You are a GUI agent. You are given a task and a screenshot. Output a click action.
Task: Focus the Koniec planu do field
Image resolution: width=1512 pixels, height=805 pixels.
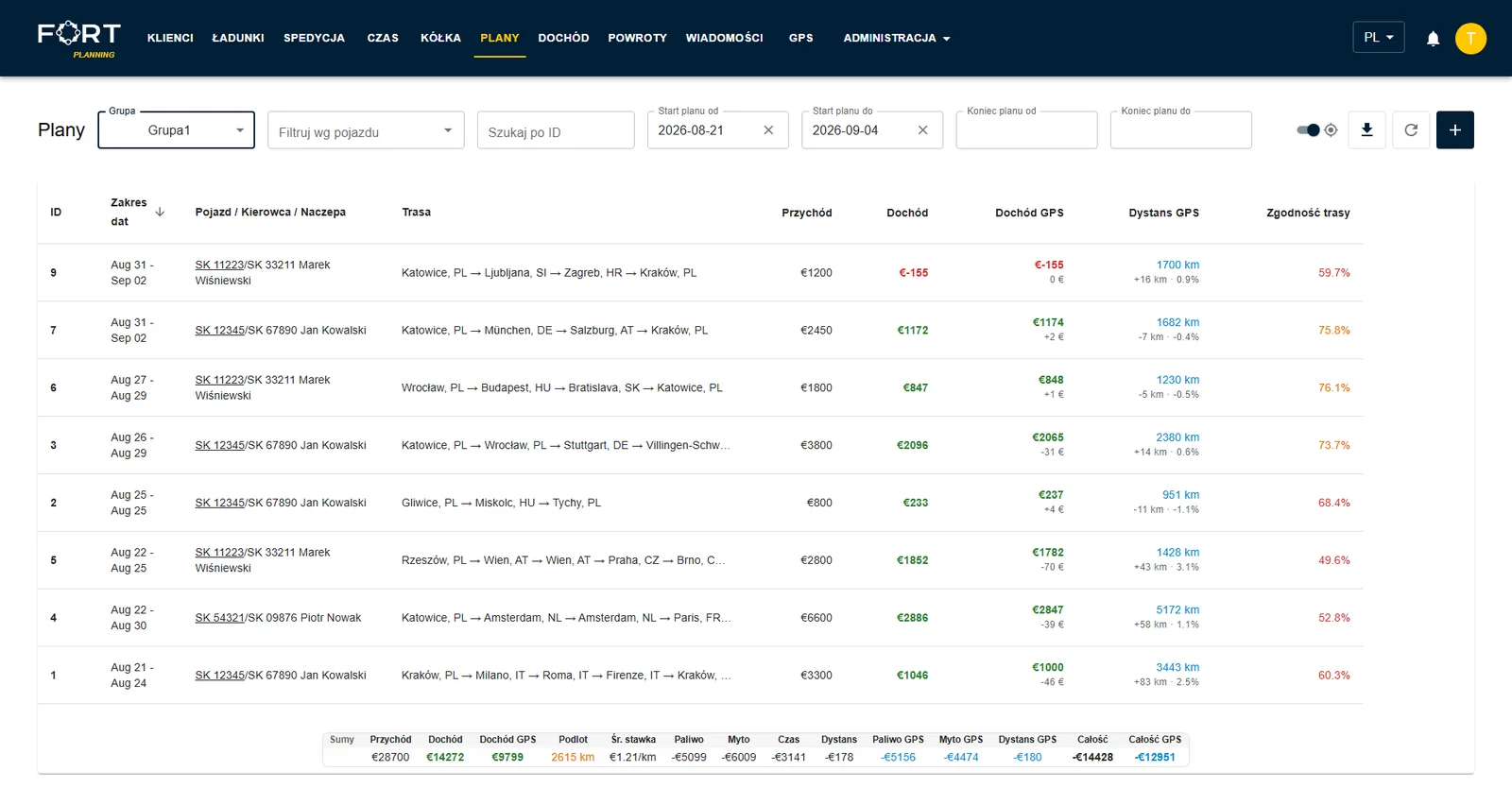click(1181, 130)
